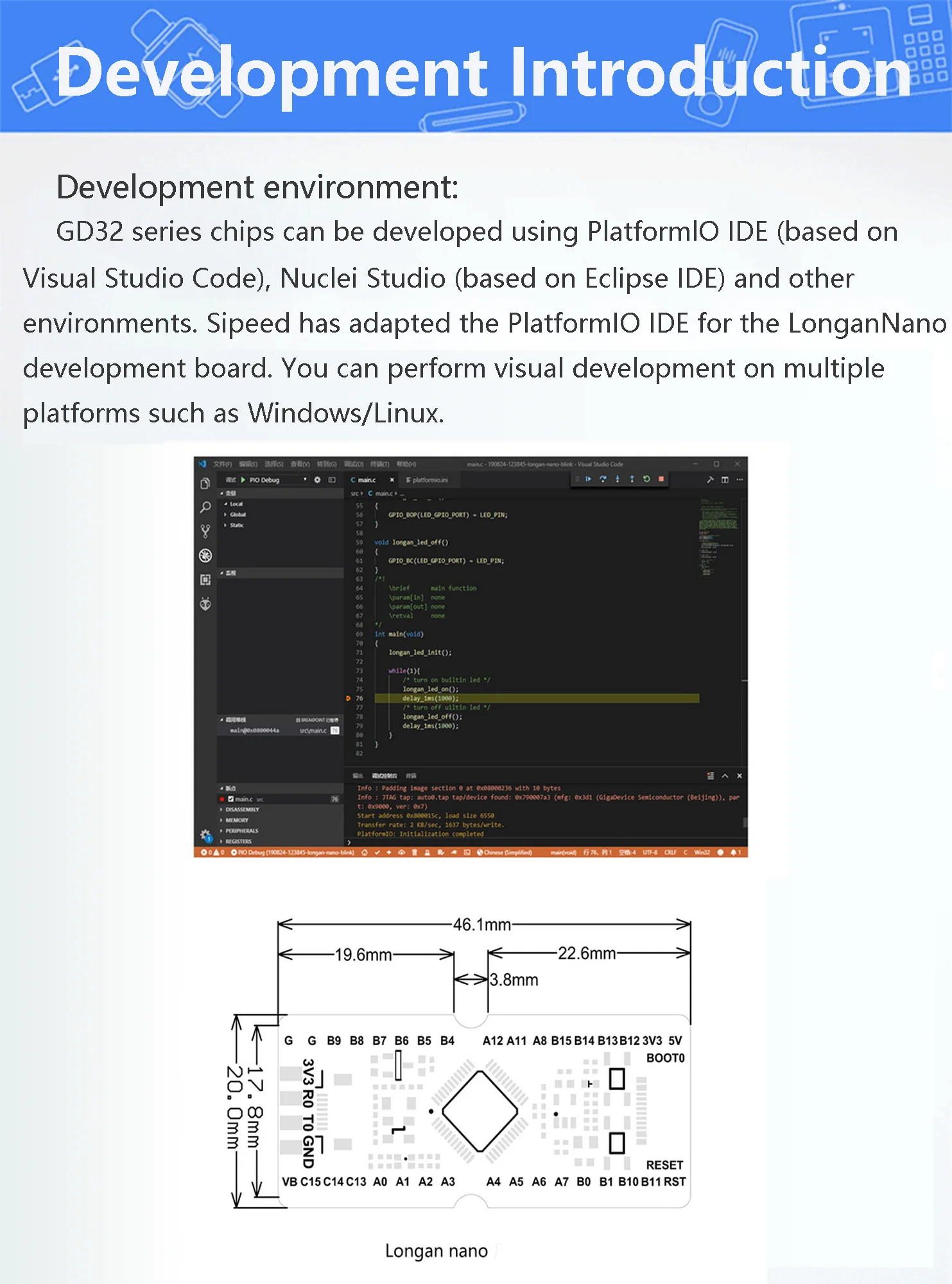Open the editor More Actions ellipsis
The height and width of the screenshot is (1284, 952).
[x=740, y=480]
